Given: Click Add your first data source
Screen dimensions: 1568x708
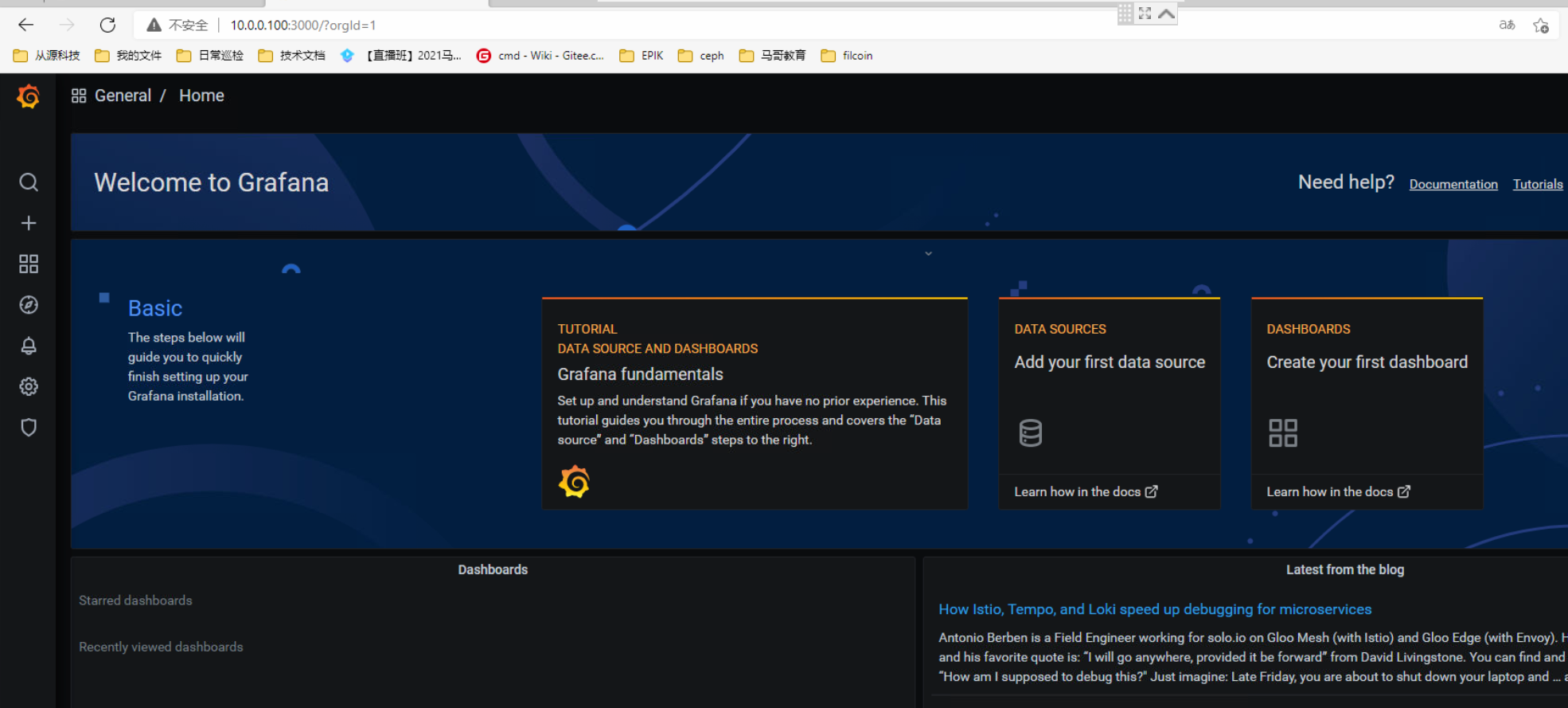Looking at the screenshot, I should click(x=1110, y=362).
